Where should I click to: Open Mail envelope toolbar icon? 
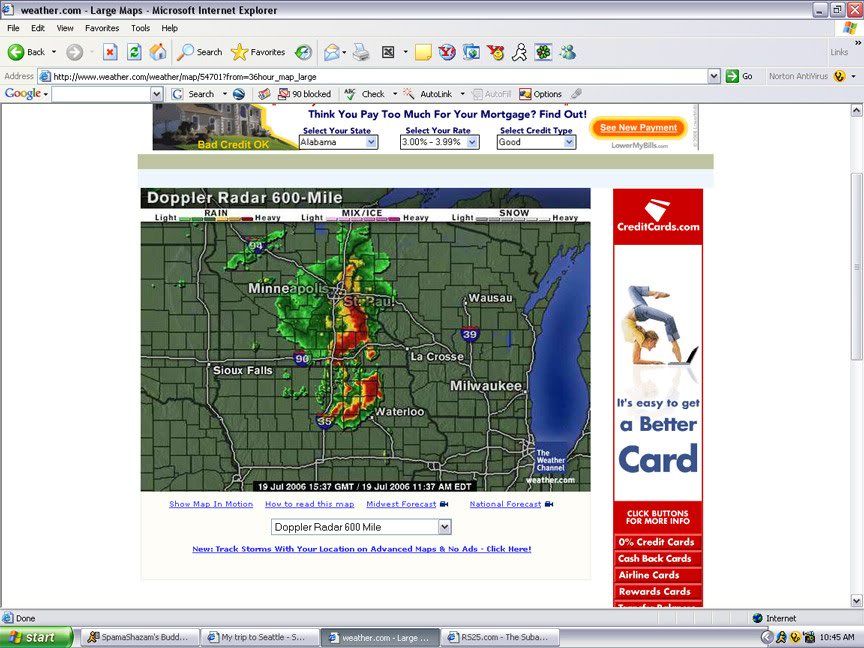tap(331, 52)
